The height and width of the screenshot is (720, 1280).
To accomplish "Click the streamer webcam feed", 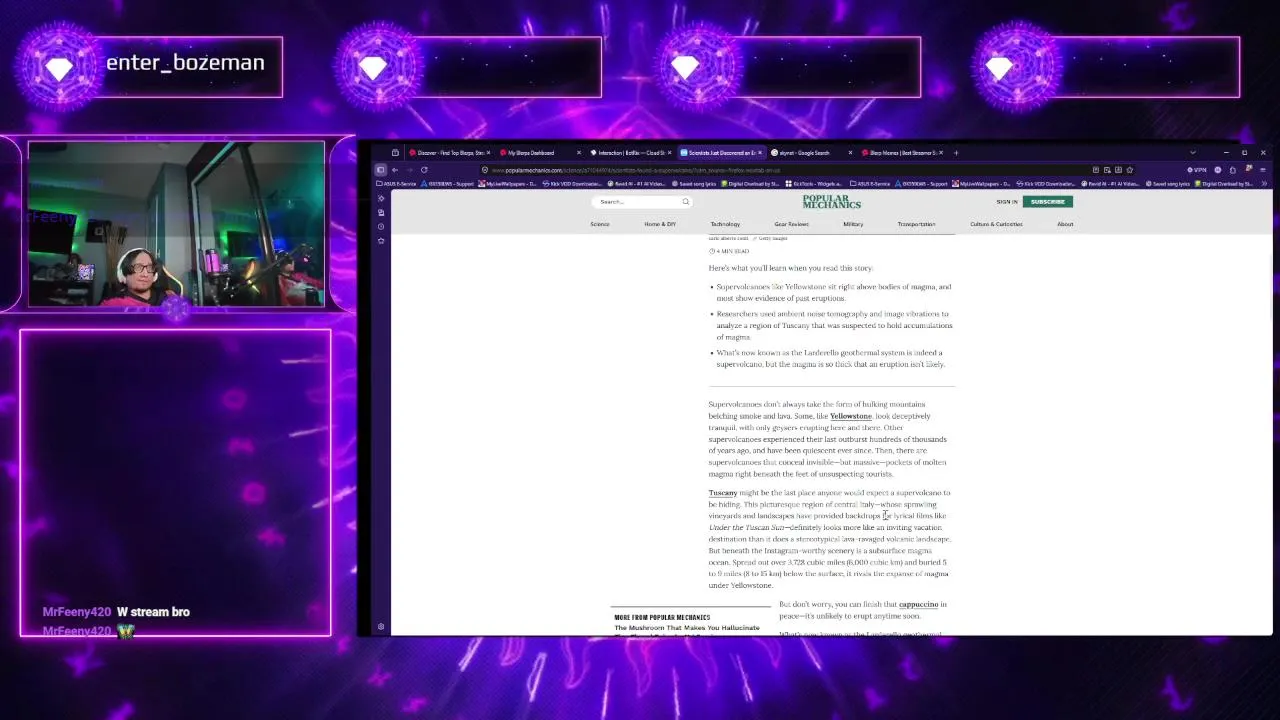I will pos(176,224).
